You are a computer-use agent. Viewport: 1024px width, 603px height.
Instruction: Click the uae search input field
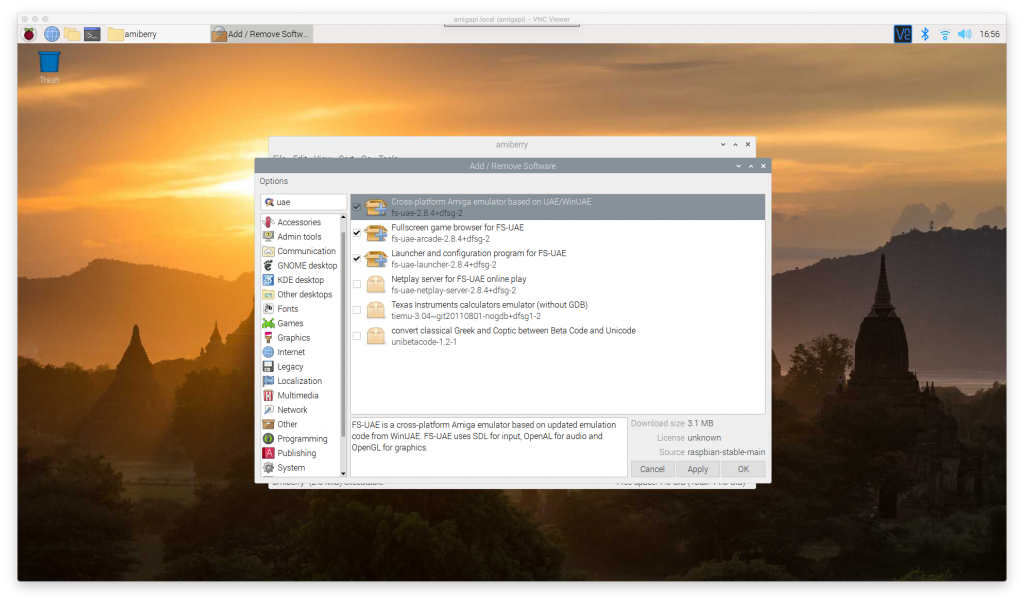304,203
